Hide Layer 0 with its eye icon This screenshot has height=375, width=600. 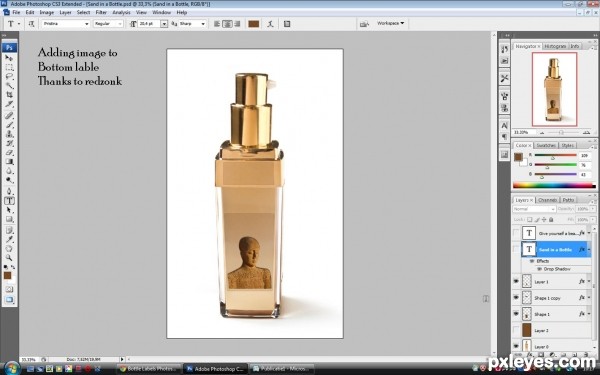(516, 346)
